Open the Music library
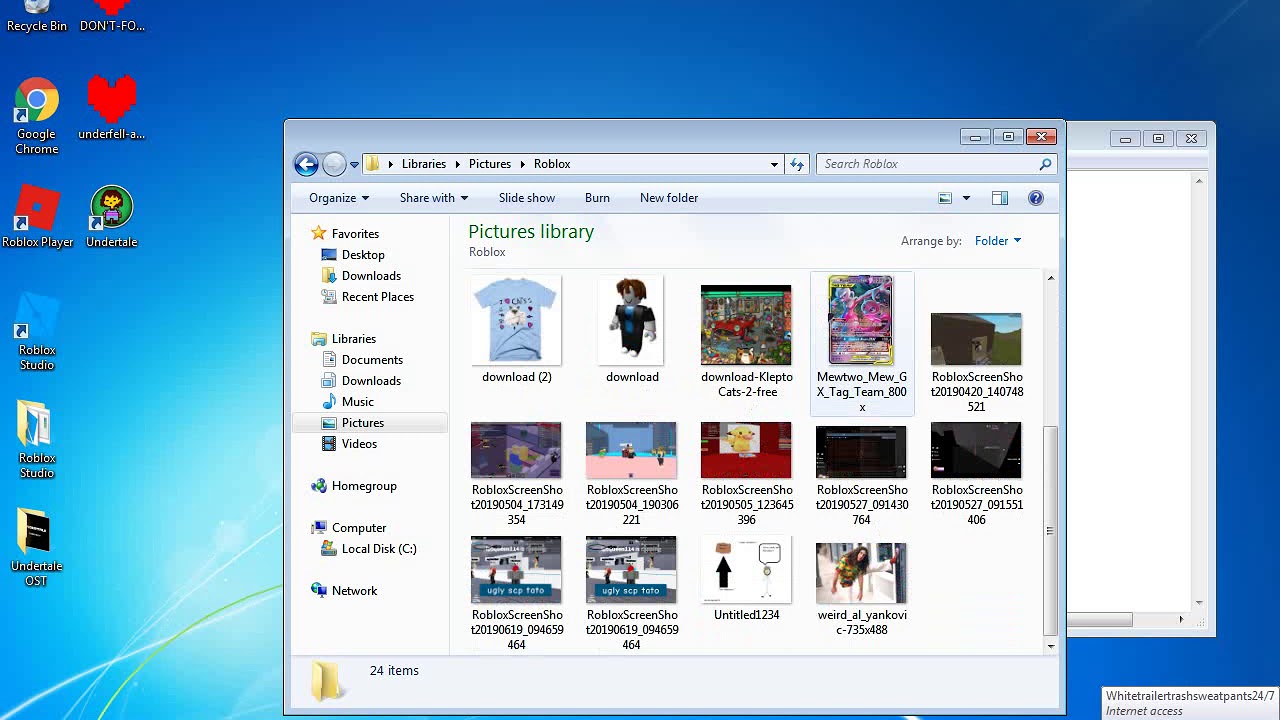The image size is (1280, 720). [x=348, y=402]
